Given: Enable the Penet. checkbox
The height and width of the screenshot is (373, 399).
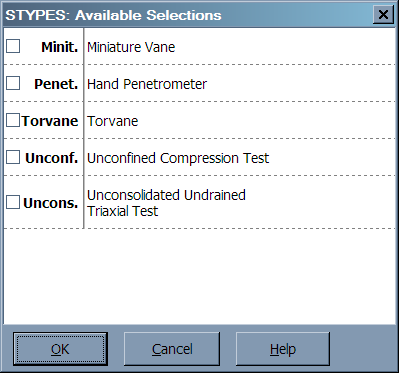Looking at the screenshot, I should 13,83.
